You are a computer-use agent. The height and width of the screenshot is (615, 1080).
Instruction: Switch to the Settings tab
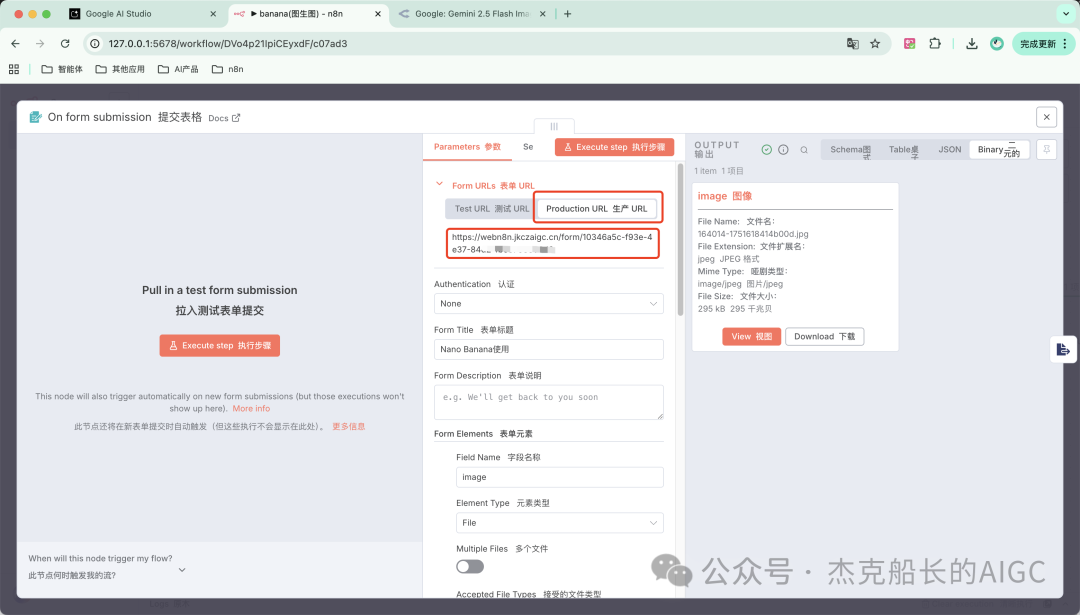(528, 147)
